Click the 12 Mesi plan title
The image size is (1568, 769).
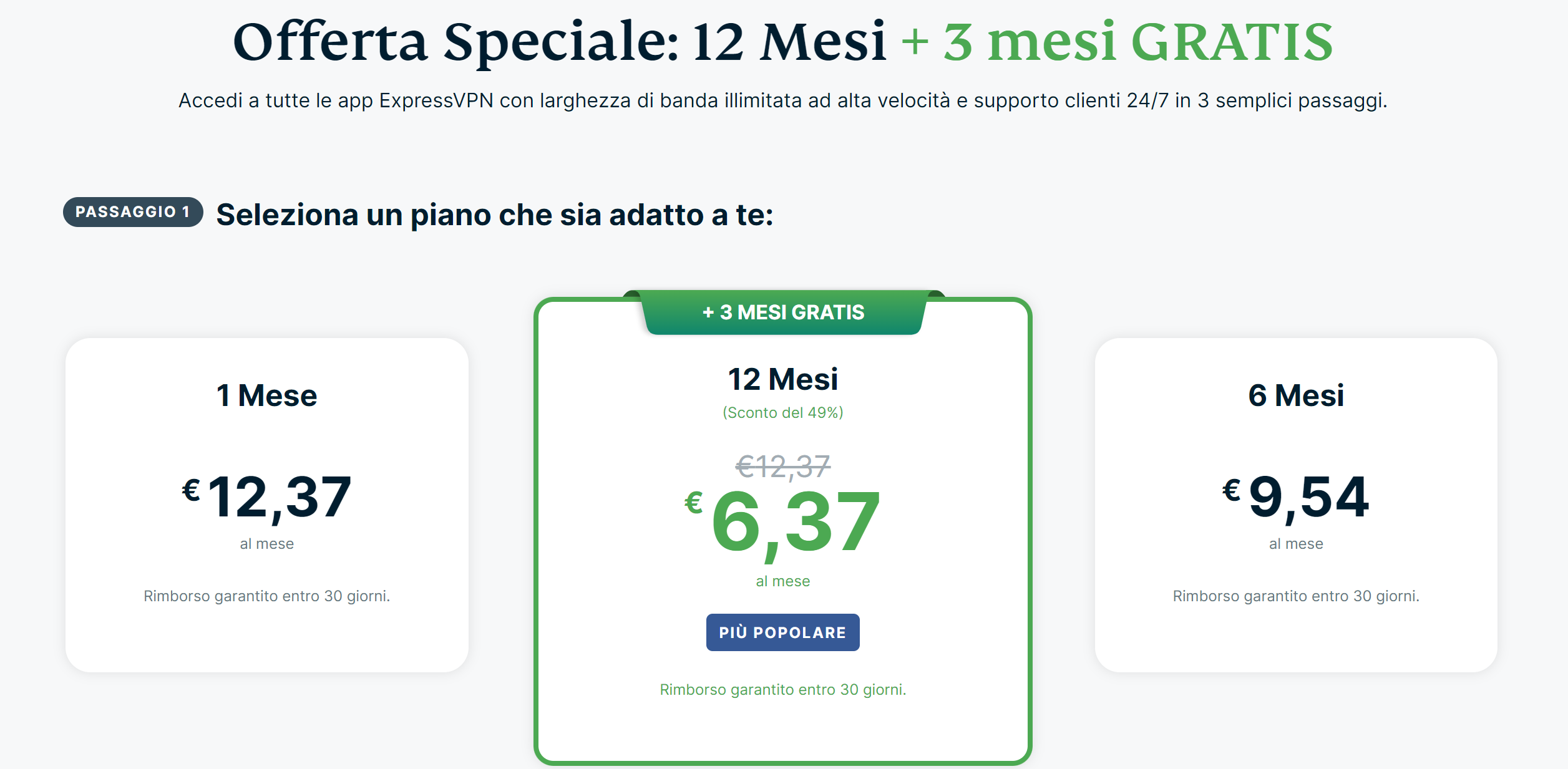[783, 379]
